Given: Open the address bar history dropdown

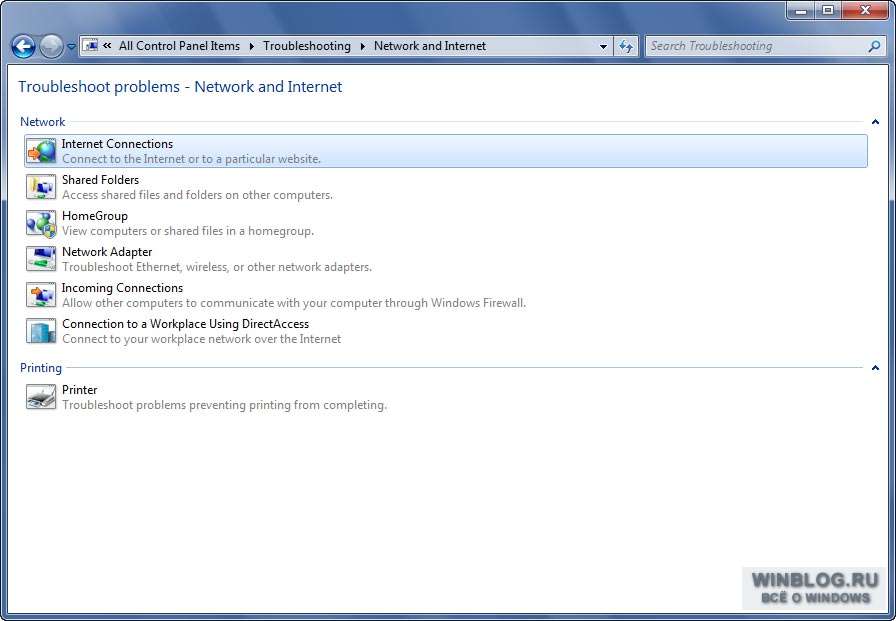Looking at the screenshot, I should 603,47.
